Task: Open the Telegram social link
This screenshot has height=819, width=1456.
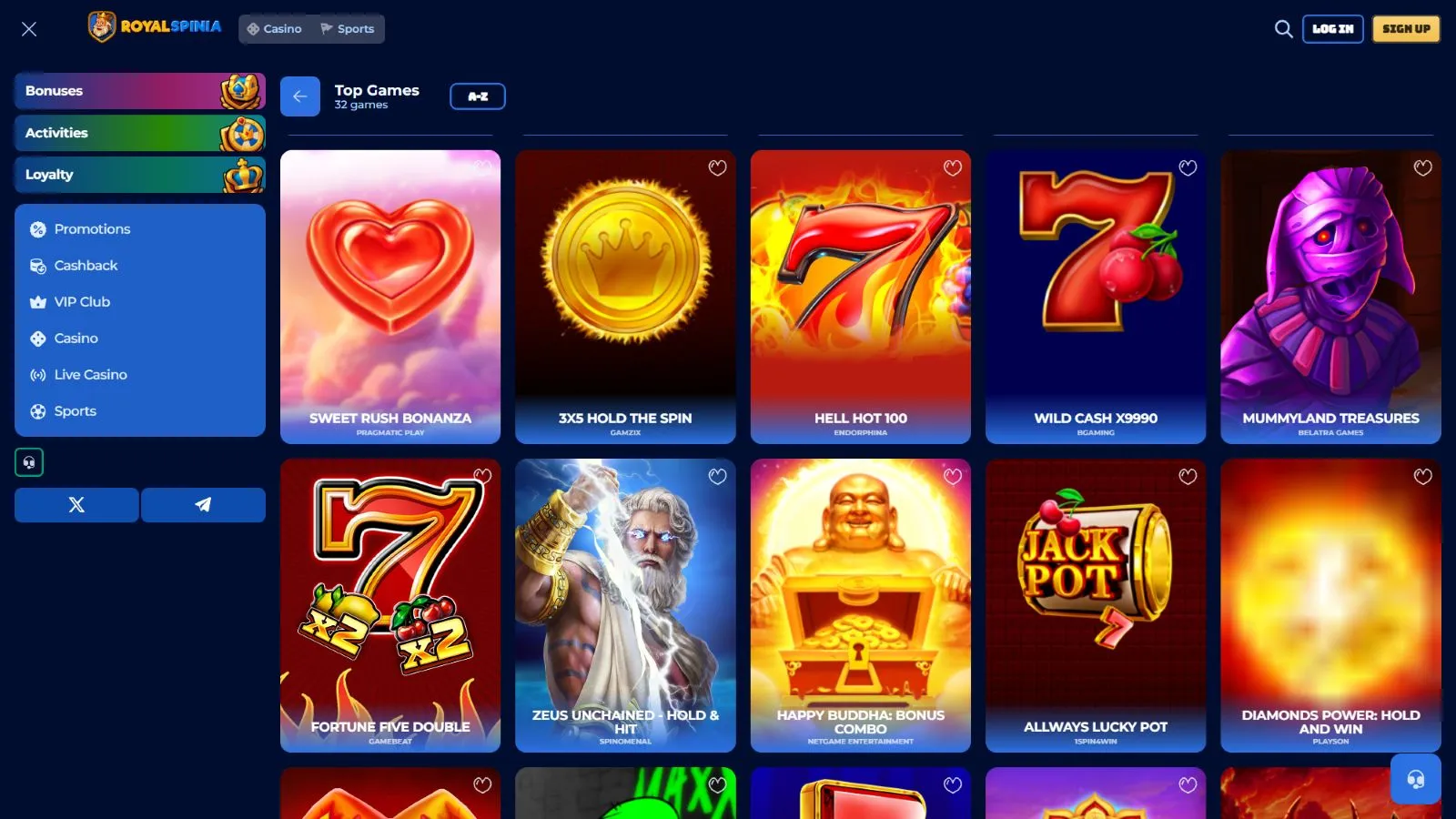Action: pos(203,505)
